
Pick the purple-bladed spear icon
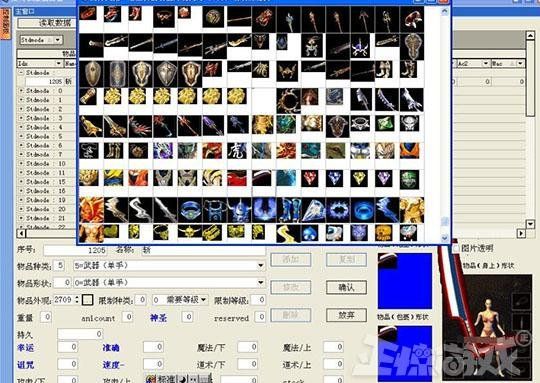[x=214, y=125]
